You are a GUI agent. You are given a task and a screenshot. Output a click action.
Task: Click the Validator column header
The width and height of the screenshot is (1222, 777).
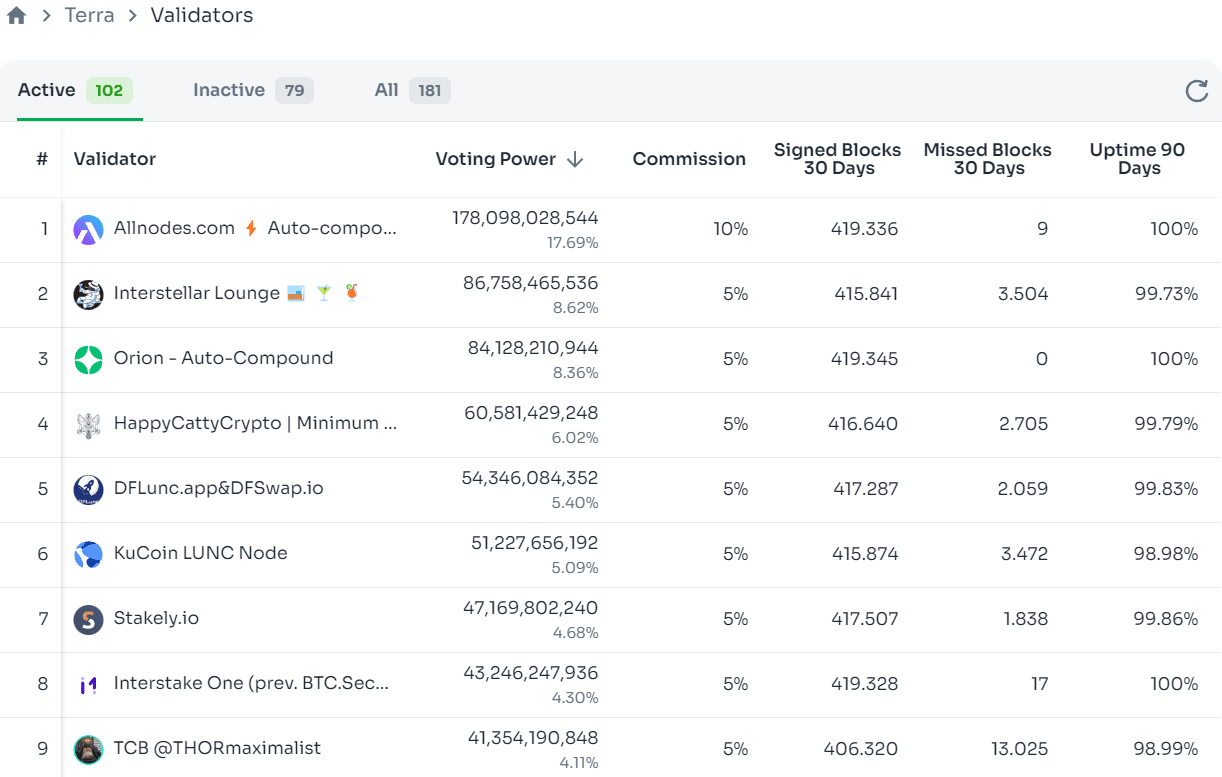point(115,159)
